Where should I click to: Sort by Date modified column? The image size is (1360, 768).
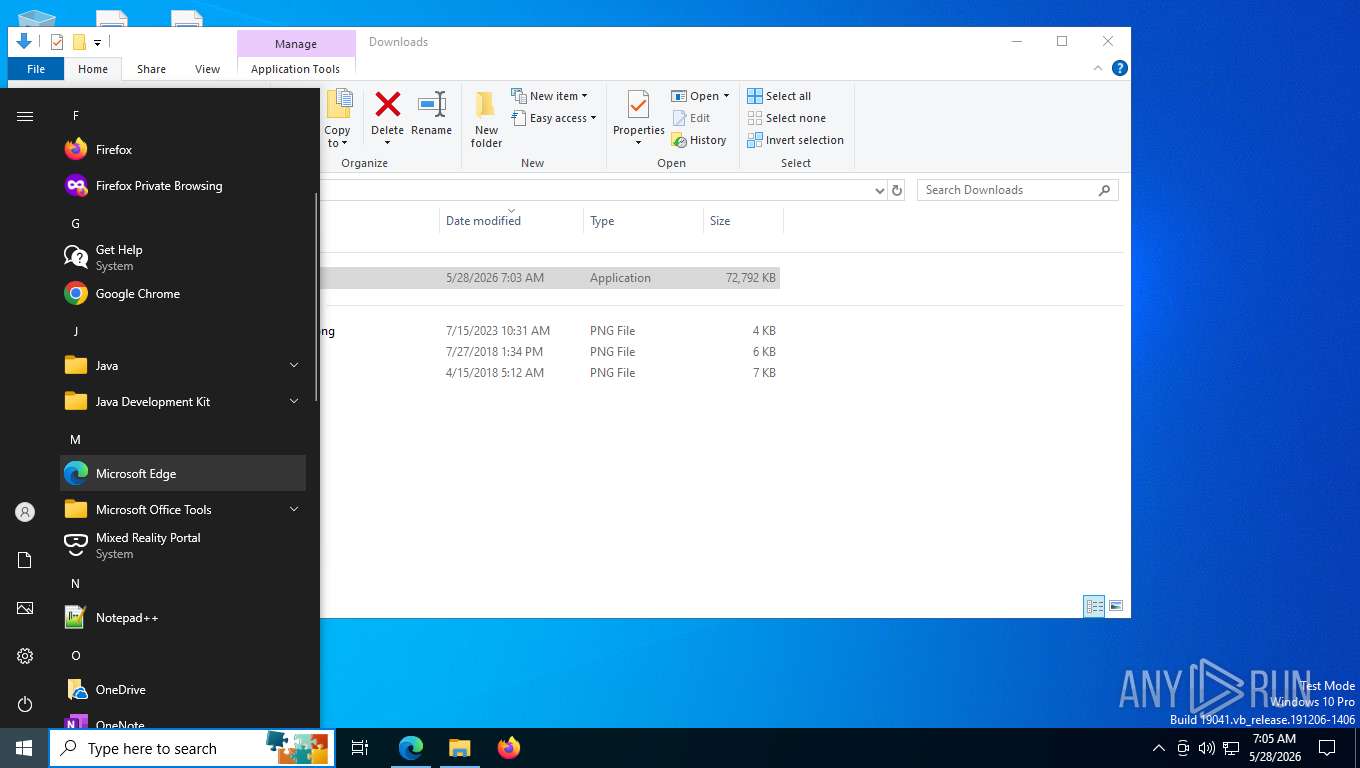coord(511,221)
